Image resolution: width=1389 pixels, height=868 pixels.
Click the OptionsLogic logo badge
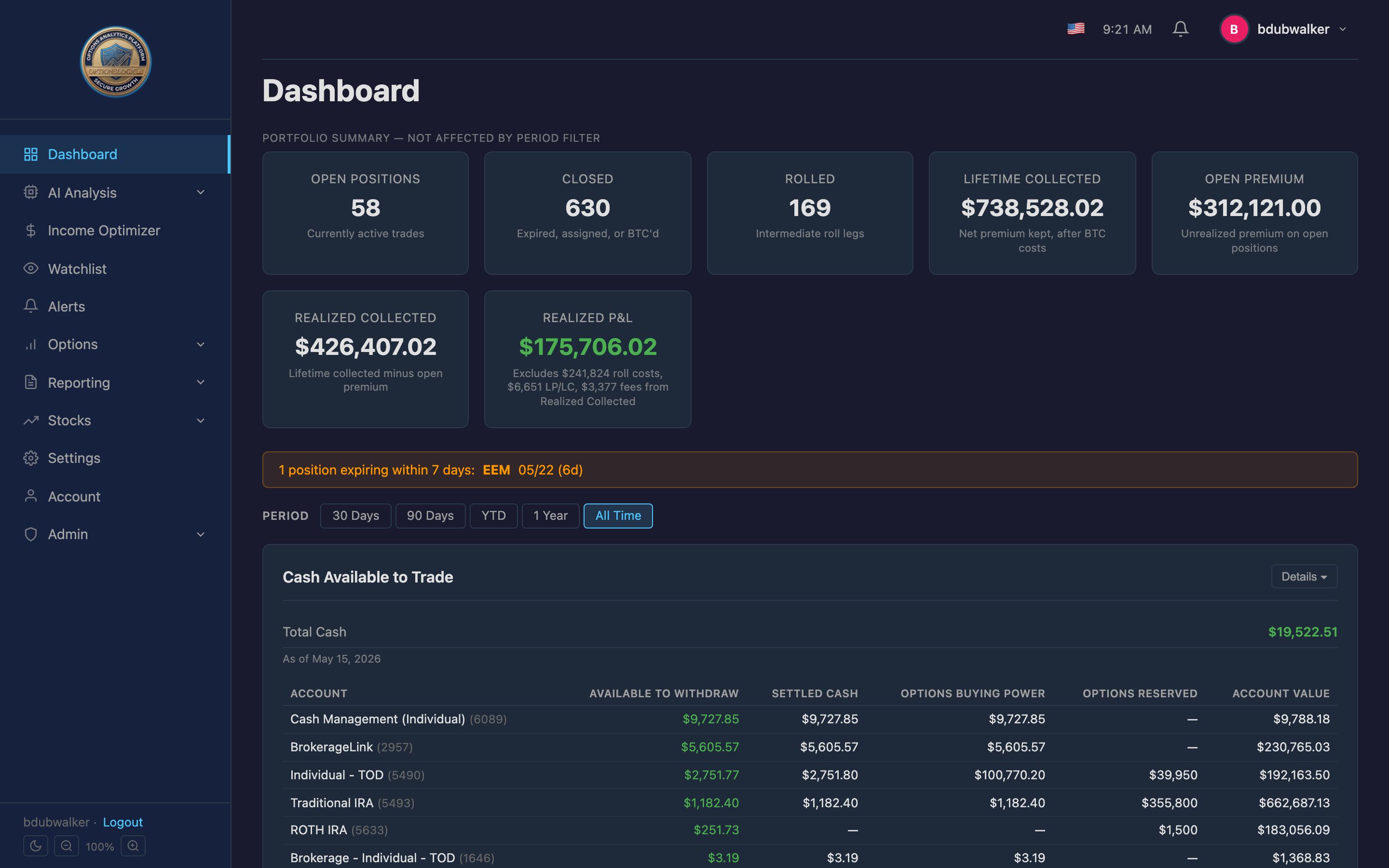tap(115, 61)
